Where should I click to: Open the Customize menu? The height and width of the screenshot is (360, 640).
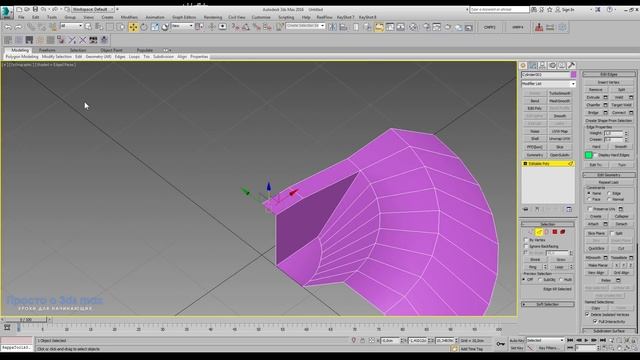point(261,18)
